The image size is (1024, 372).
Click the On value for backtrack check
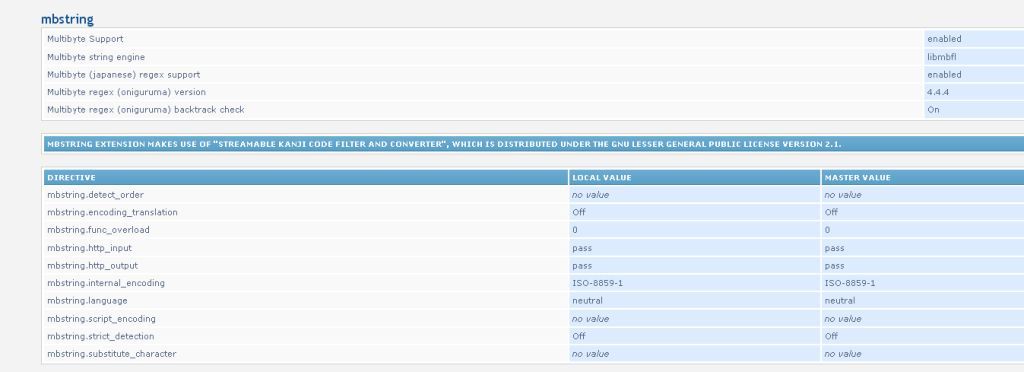pyautogui.click(x=933, y=110)
